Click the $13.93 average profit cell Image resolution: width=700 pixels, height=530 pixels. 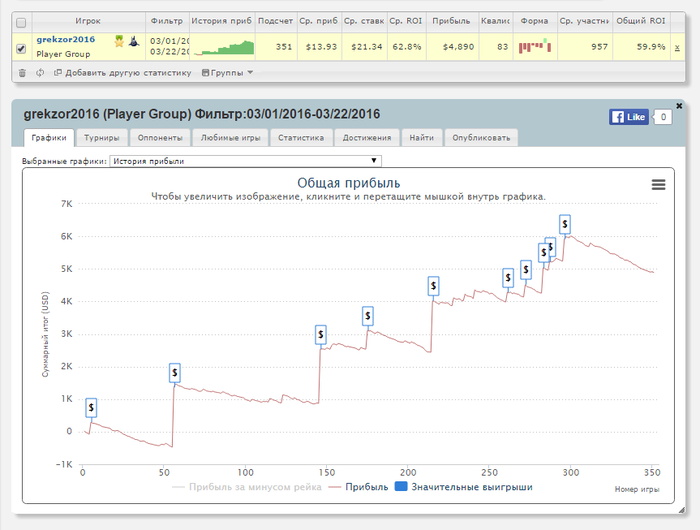(x=321, y=46)
